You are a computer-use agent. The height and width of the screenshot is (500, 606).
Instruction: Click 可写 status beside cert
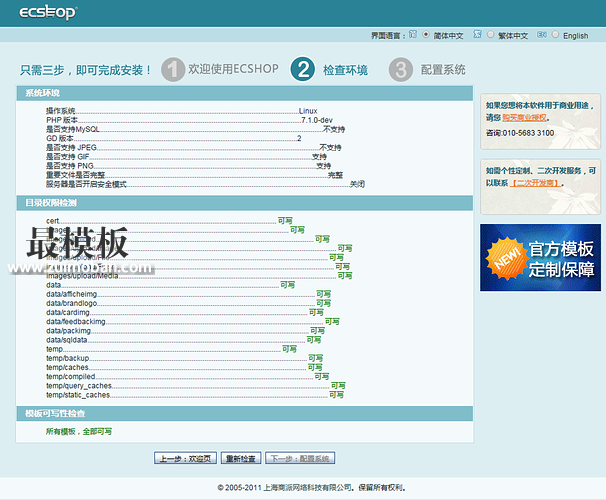point(285,221)
